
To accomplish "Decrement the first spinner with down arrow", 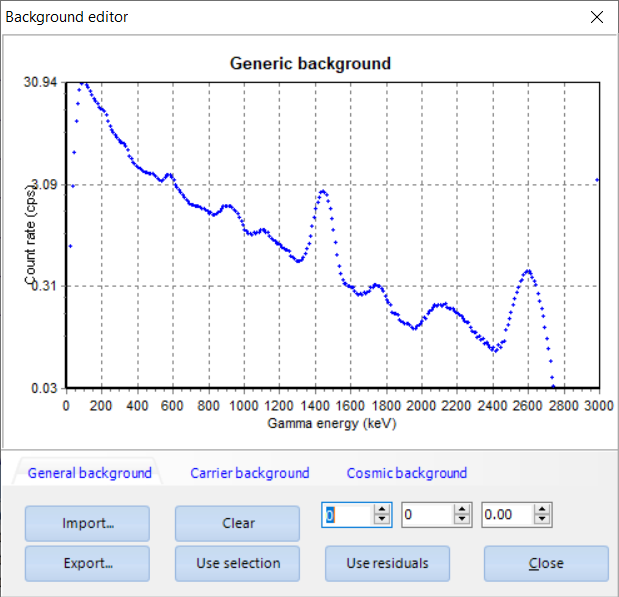I will 382,519.
